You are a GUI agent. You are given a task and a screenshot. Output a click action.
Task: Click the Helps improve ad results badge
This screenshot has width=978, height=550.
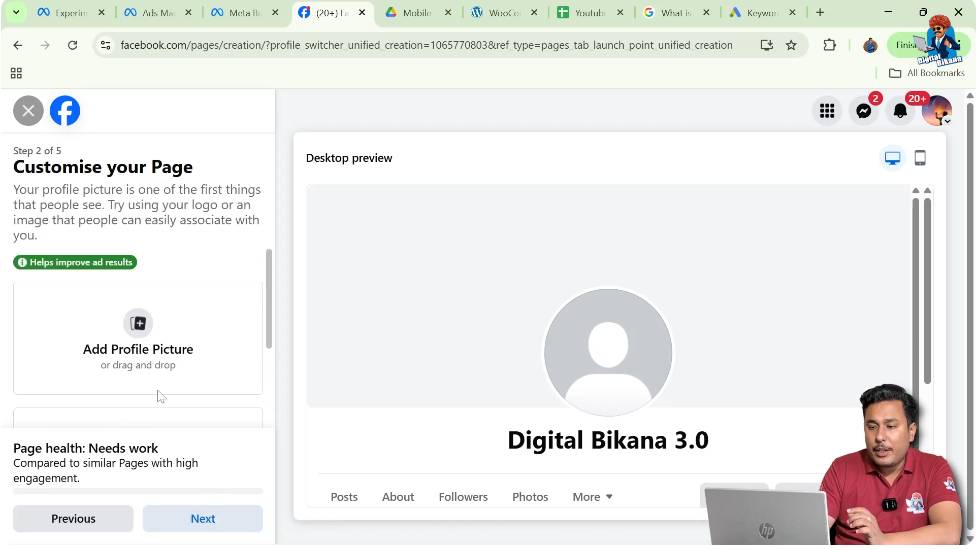point(75,263)
